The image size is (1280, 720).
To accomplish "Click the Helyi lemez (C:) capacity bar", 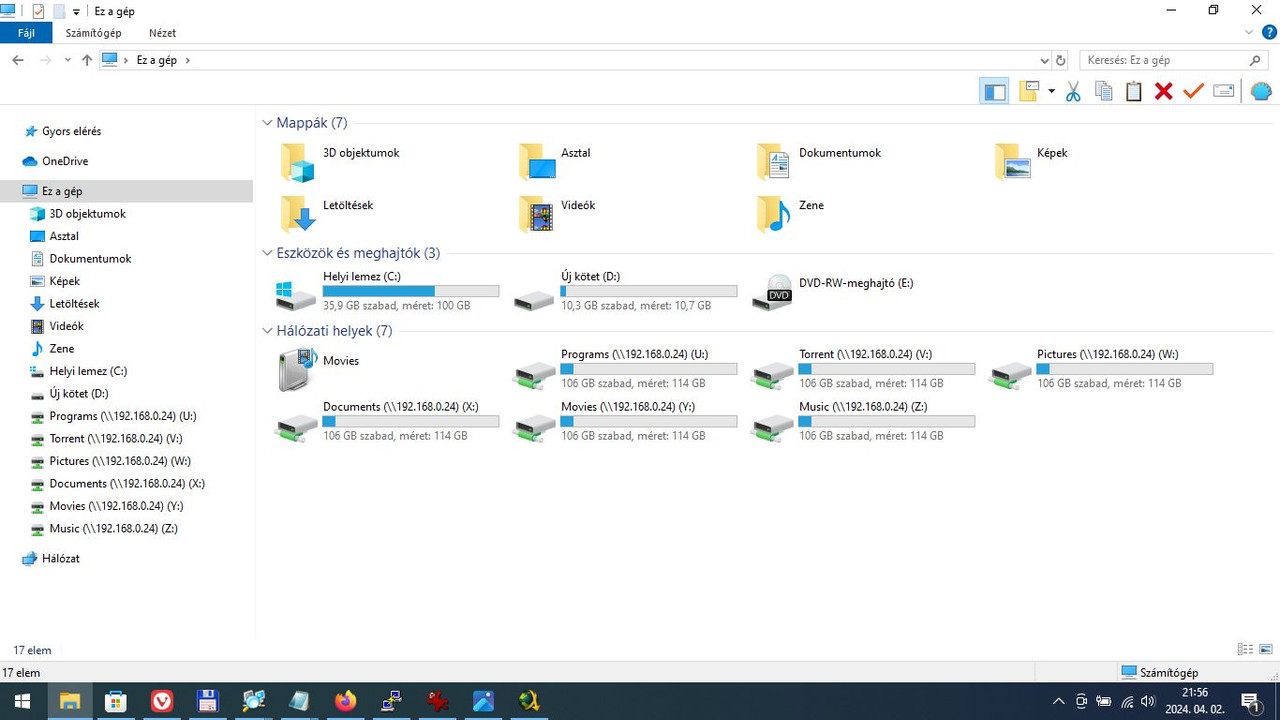I will pos(411,291).
